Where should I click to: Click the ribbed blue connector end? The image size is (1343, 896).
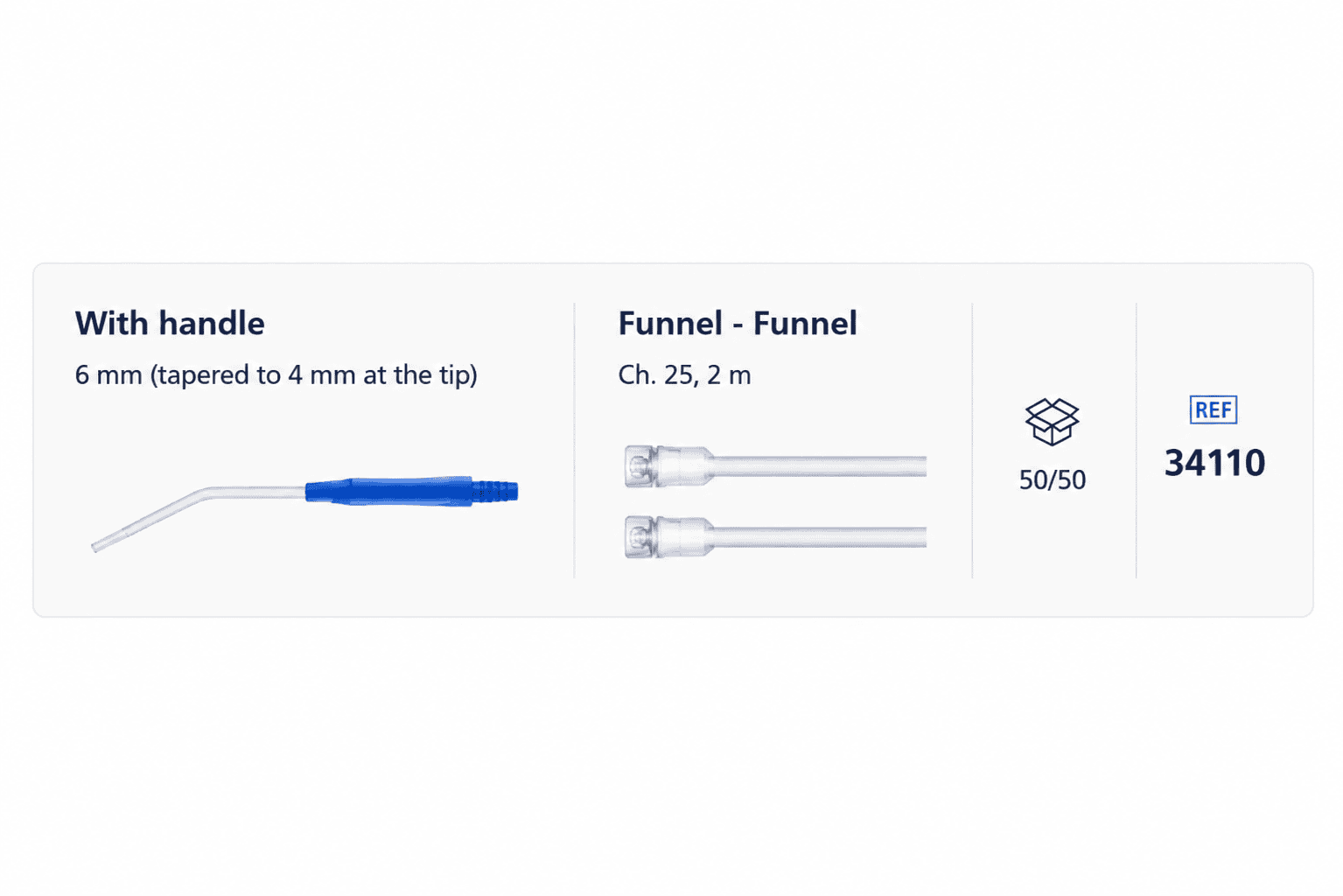coord(495,492)
